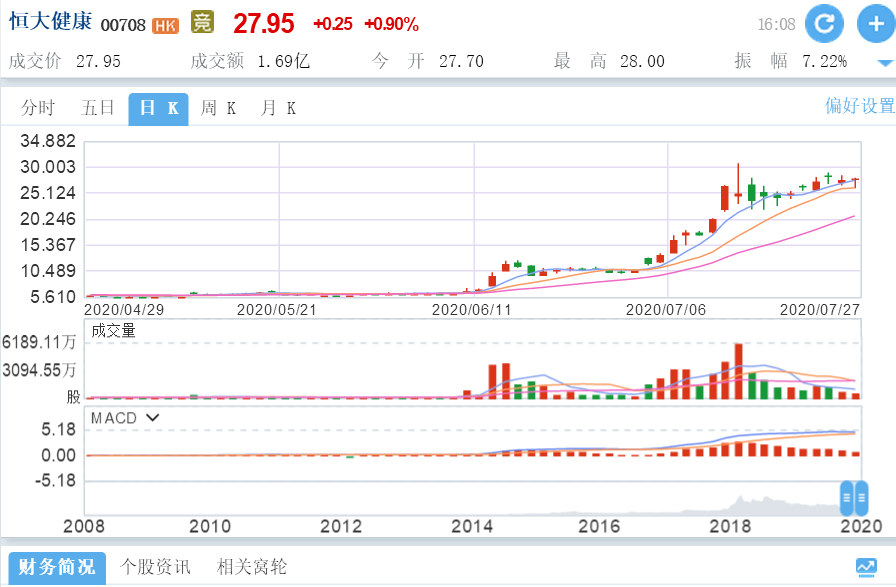Open the 个股资讯 tab

155,567
